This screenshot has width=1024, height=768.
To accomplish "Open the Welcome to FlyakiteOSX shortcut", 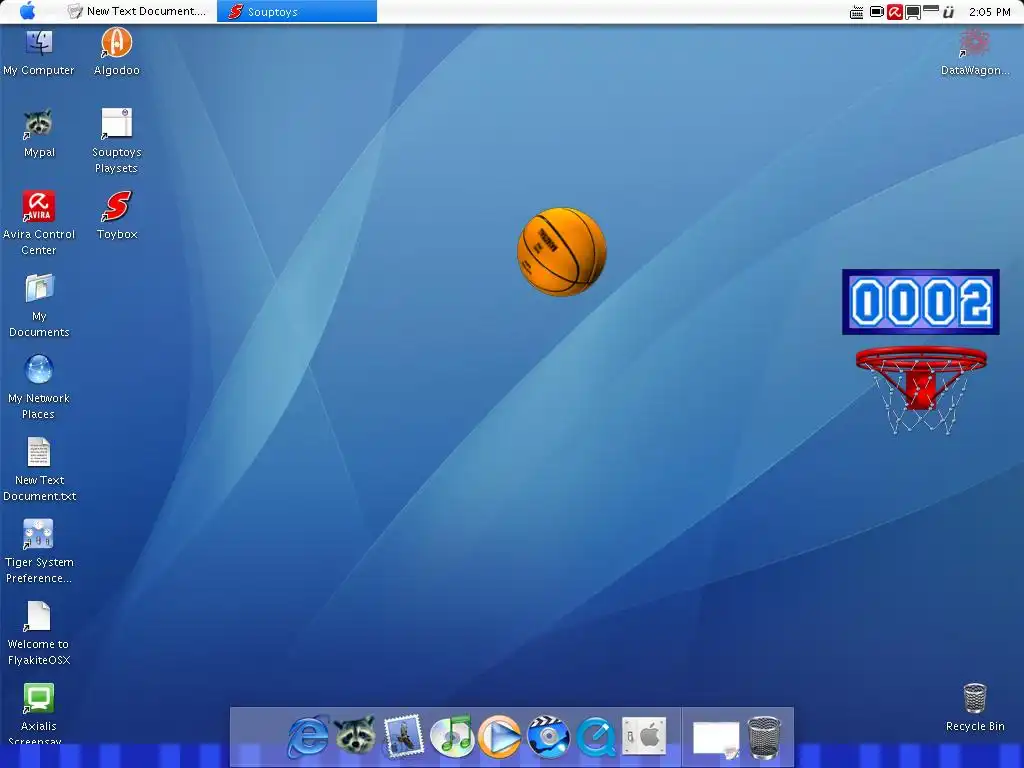I will [39, 633].
